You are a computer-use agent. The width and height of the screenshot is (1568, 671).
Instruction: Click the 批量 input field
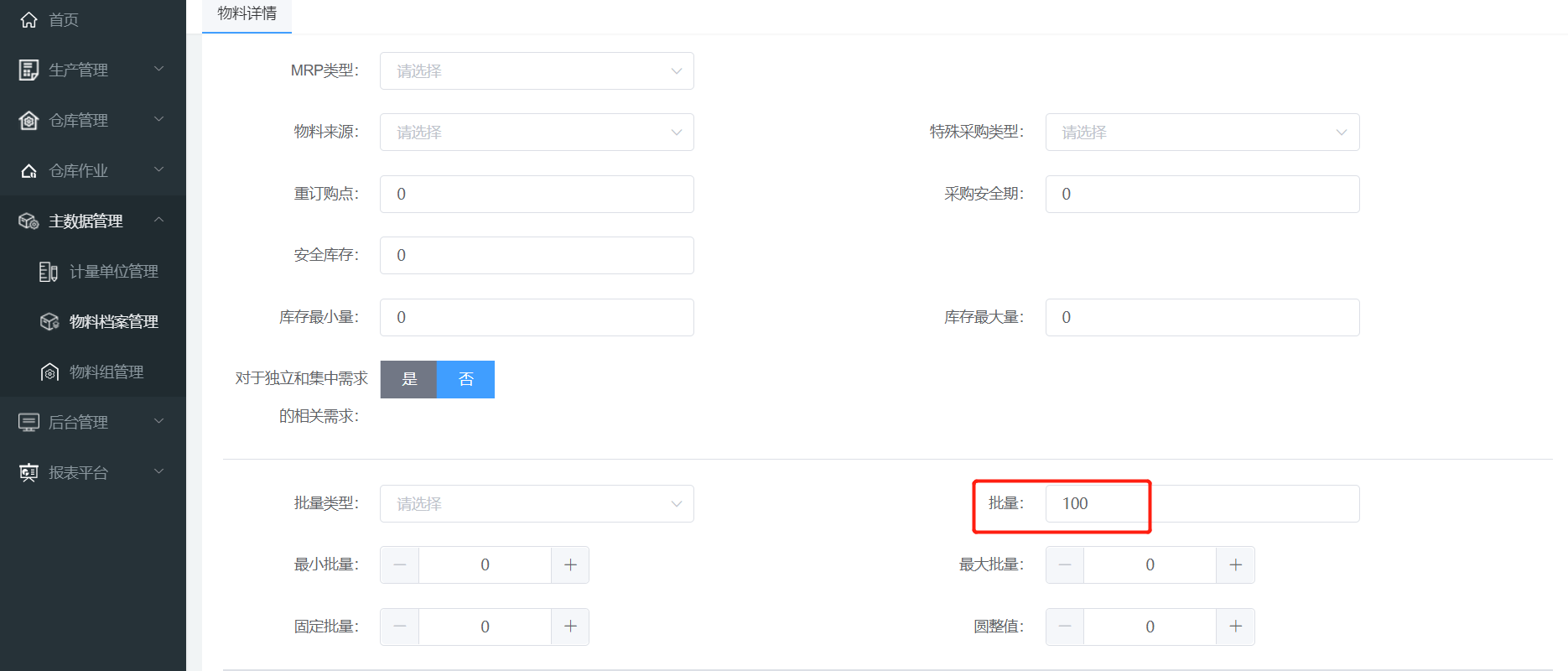pos(1202,504)
